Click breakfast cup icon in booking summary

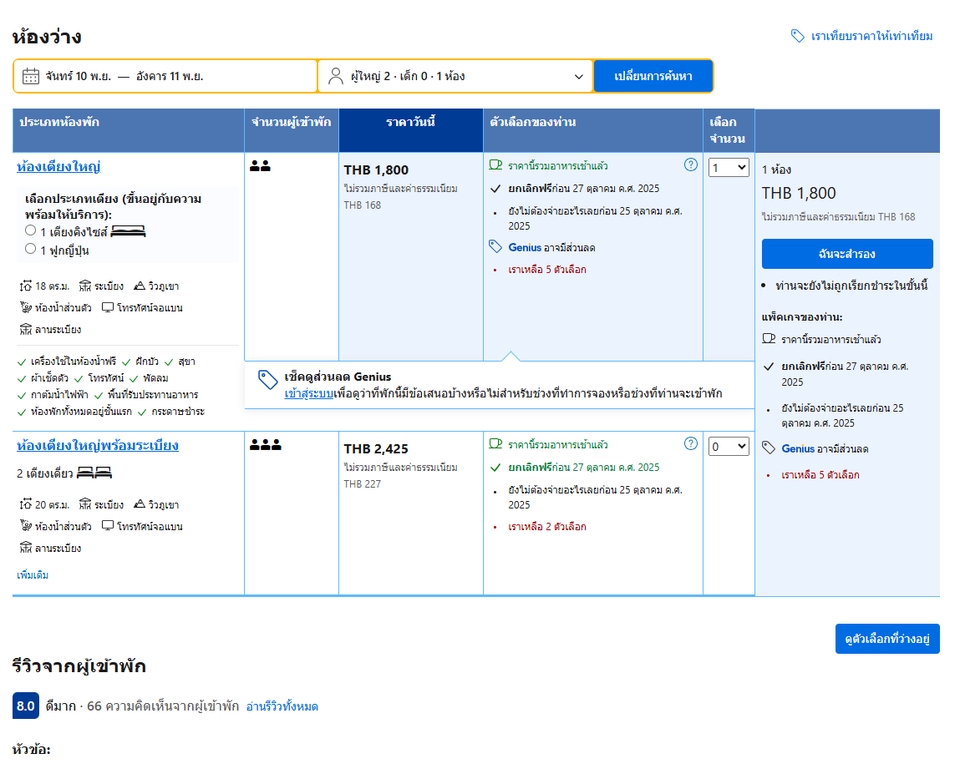[x=769, y=339]
